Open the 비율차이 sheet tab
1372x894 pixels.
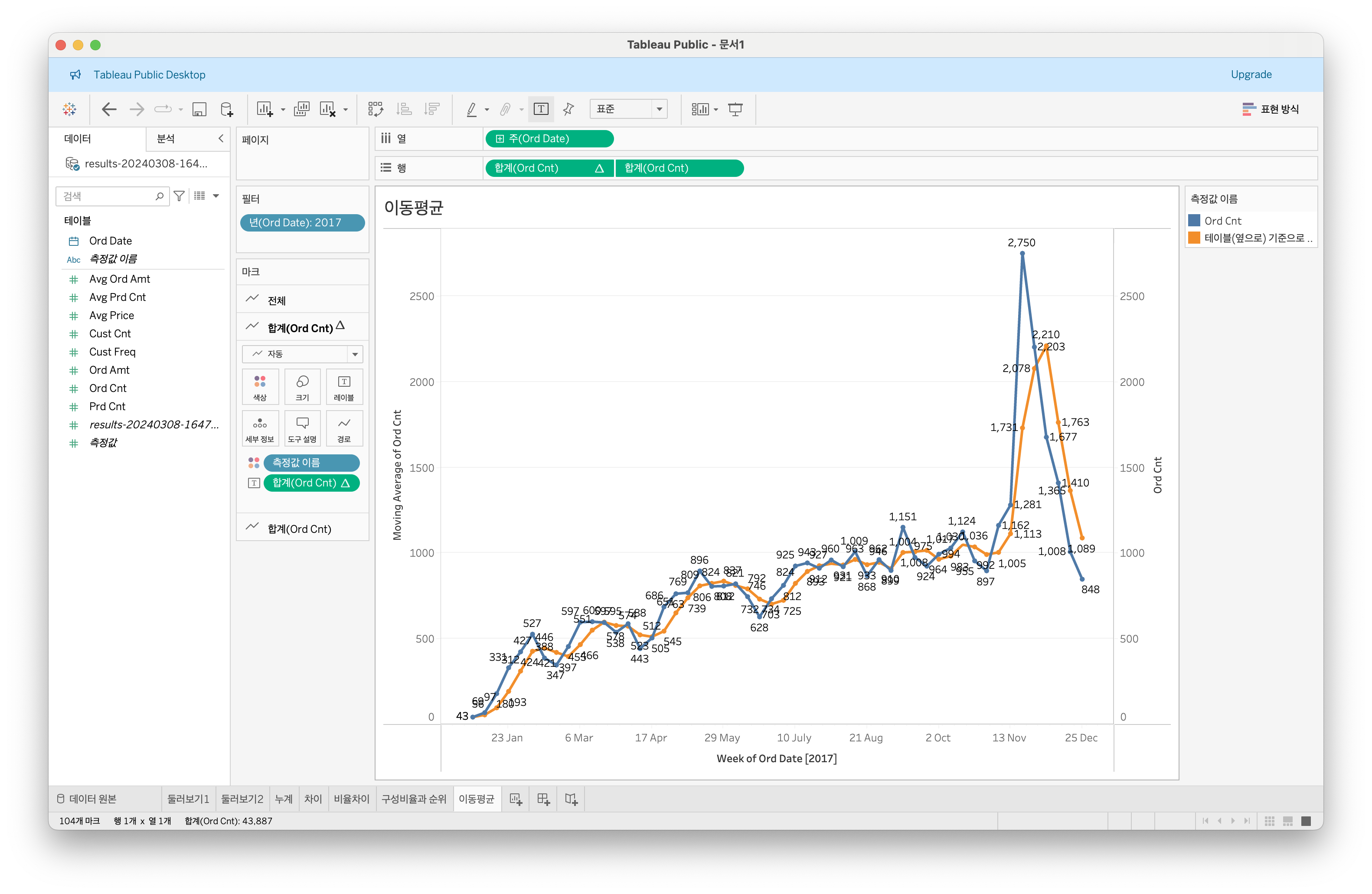tap(351, 799)
